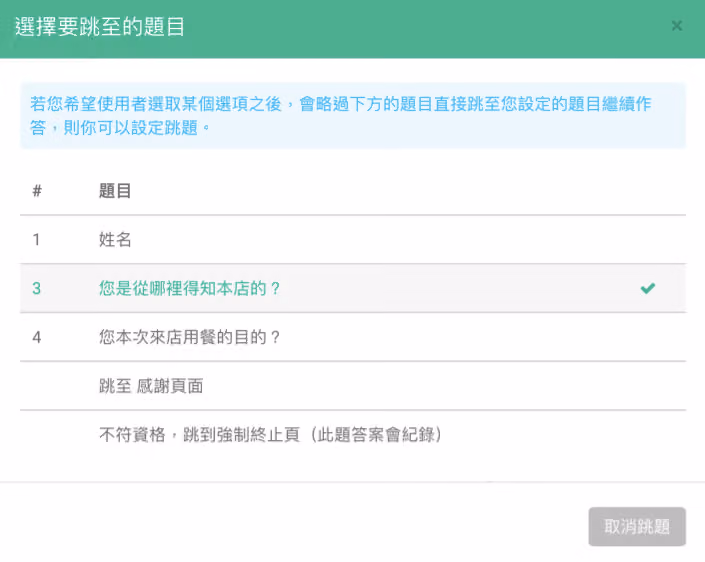The image size is (705, 562).
Task: Close the 選擇要跳至的題目 dialog
Action: pos(677,26)
